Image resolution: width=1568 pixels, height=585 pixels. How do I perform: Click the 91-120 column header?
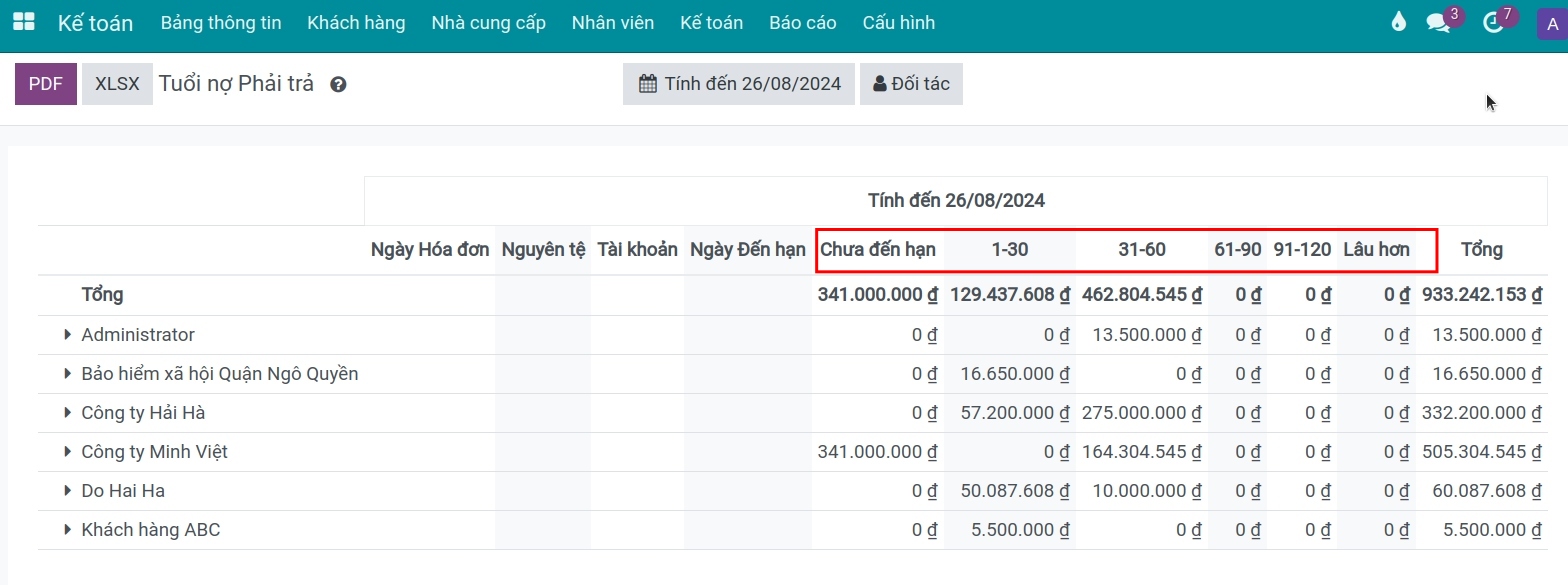[x=1302, y=249]
